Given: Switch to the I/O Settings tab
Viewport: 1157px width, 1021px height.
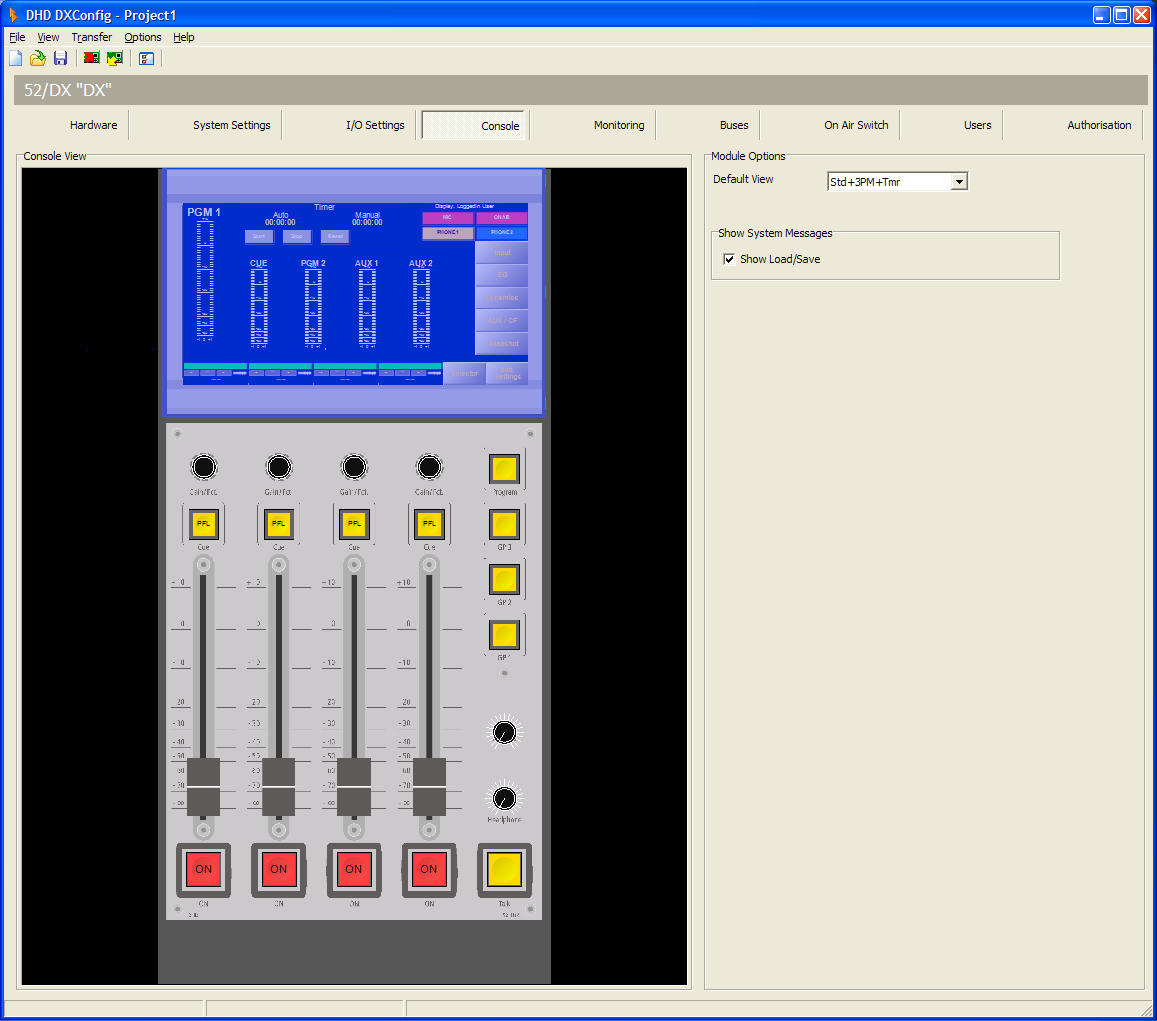Looking at the screenshot, I should coord(375,125).
